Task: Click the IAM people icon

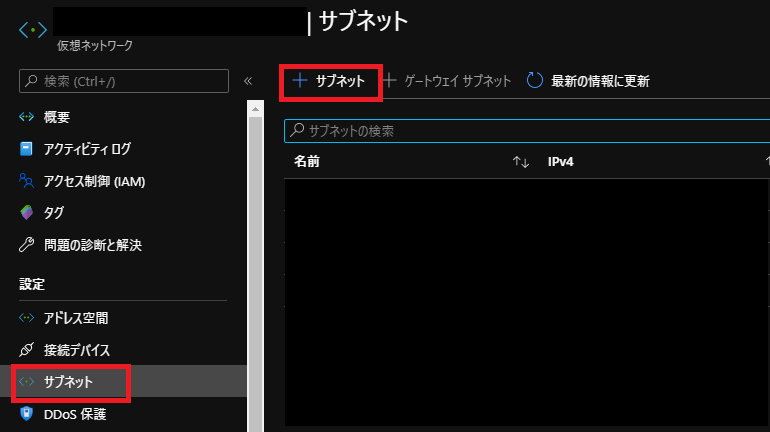Action: pyautogui.click(x=27, y=181)
